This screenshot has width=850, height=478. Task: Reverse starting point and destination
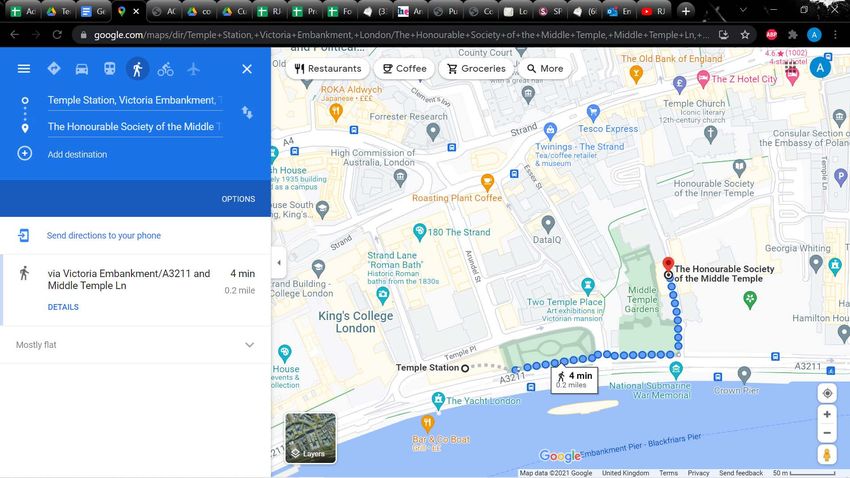click(247, 113)
